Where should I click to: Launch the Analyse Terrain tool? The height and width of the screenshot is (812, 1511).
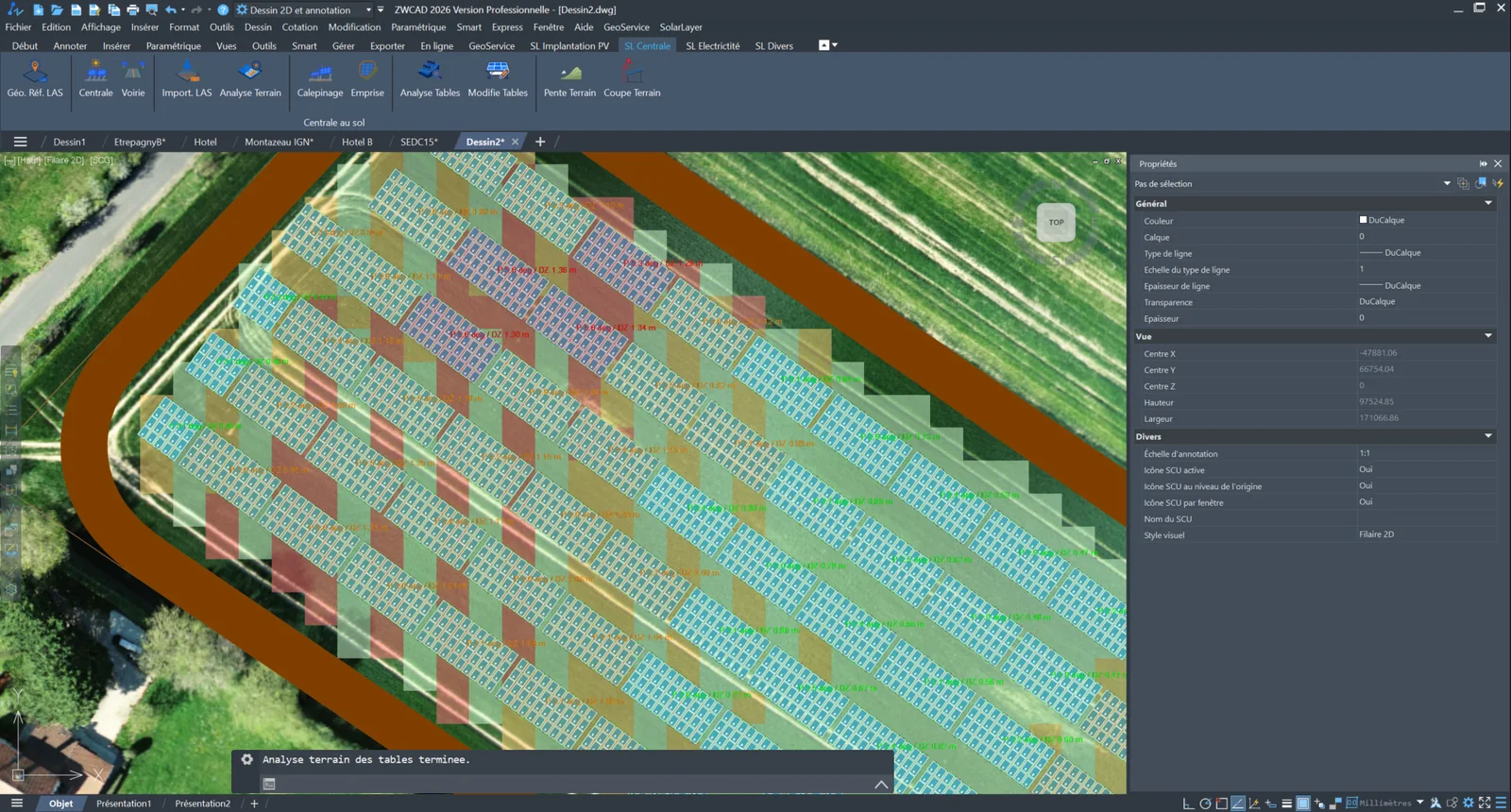250,79
